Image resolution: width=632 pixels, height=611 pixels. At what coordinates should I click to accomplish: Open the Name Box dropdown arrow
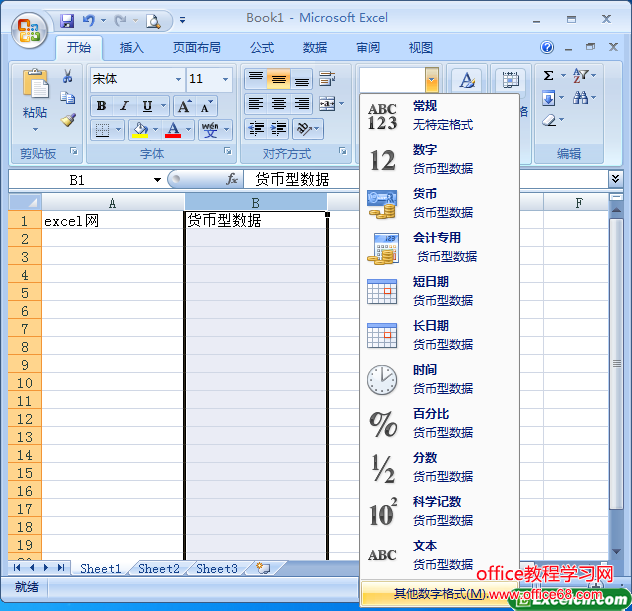coord(157,180)
